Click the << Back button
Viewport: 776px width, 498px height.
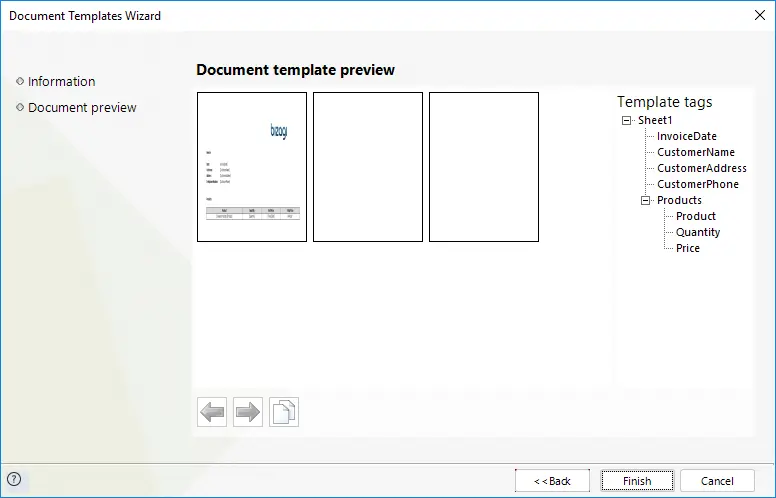click(552, 481)
